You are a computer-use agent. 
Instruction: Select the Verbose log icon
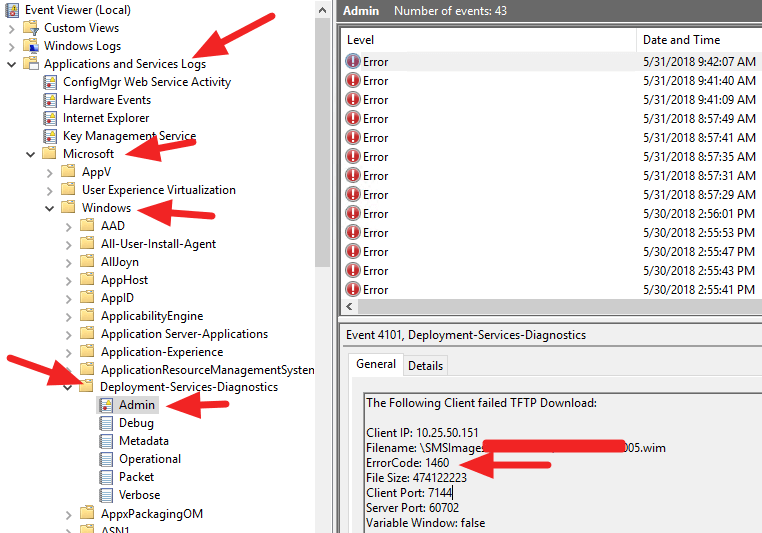[x=107, y=495]
